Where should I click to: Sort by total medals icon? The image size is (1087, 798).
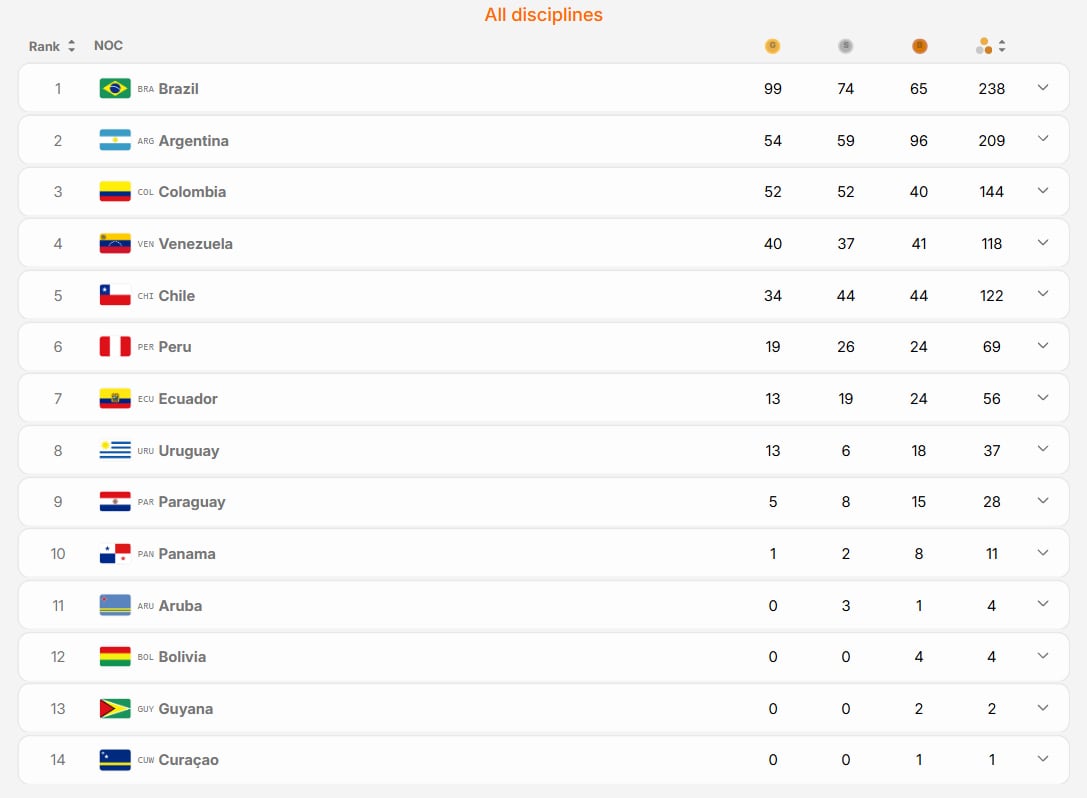(x=991, y=46)
